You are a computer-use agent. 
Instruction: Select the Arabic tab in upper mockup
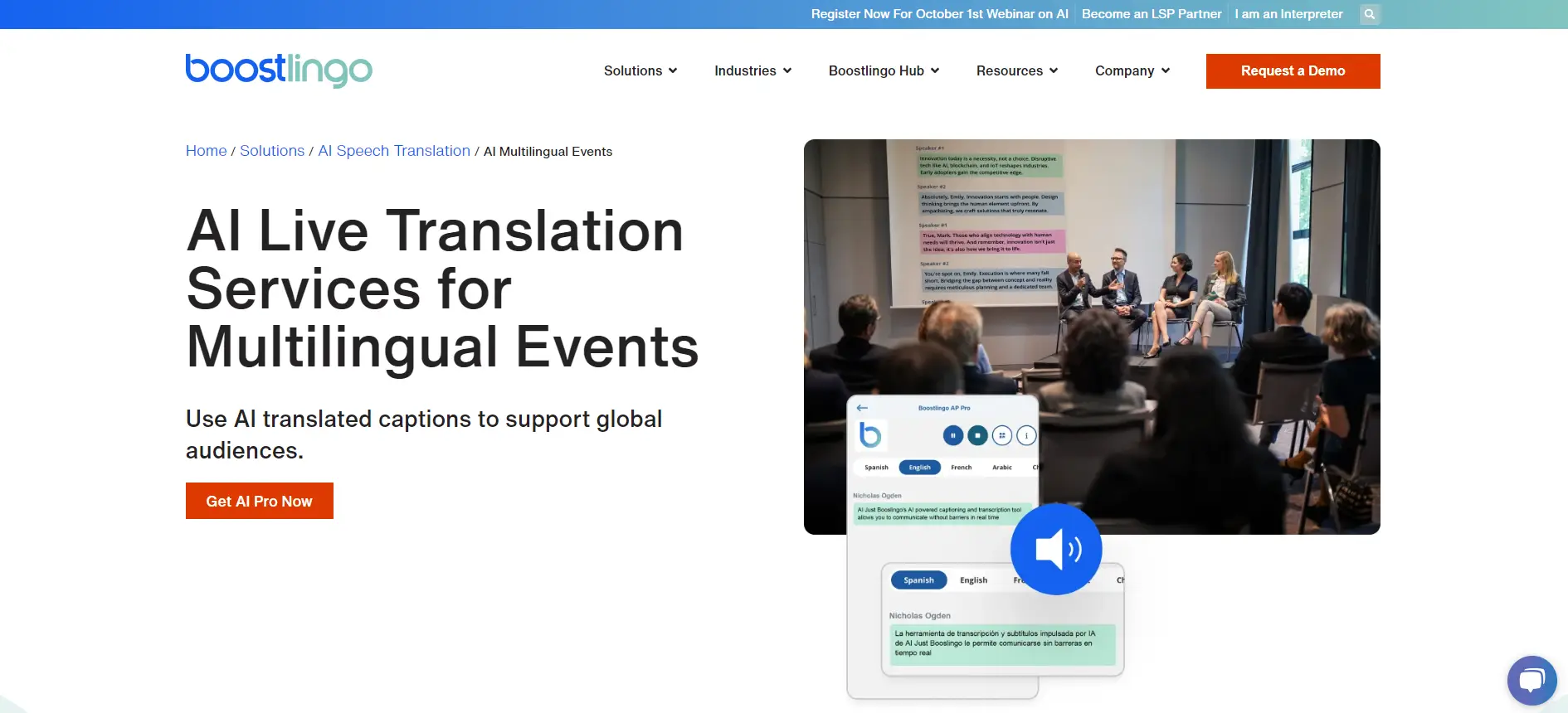1002,468
